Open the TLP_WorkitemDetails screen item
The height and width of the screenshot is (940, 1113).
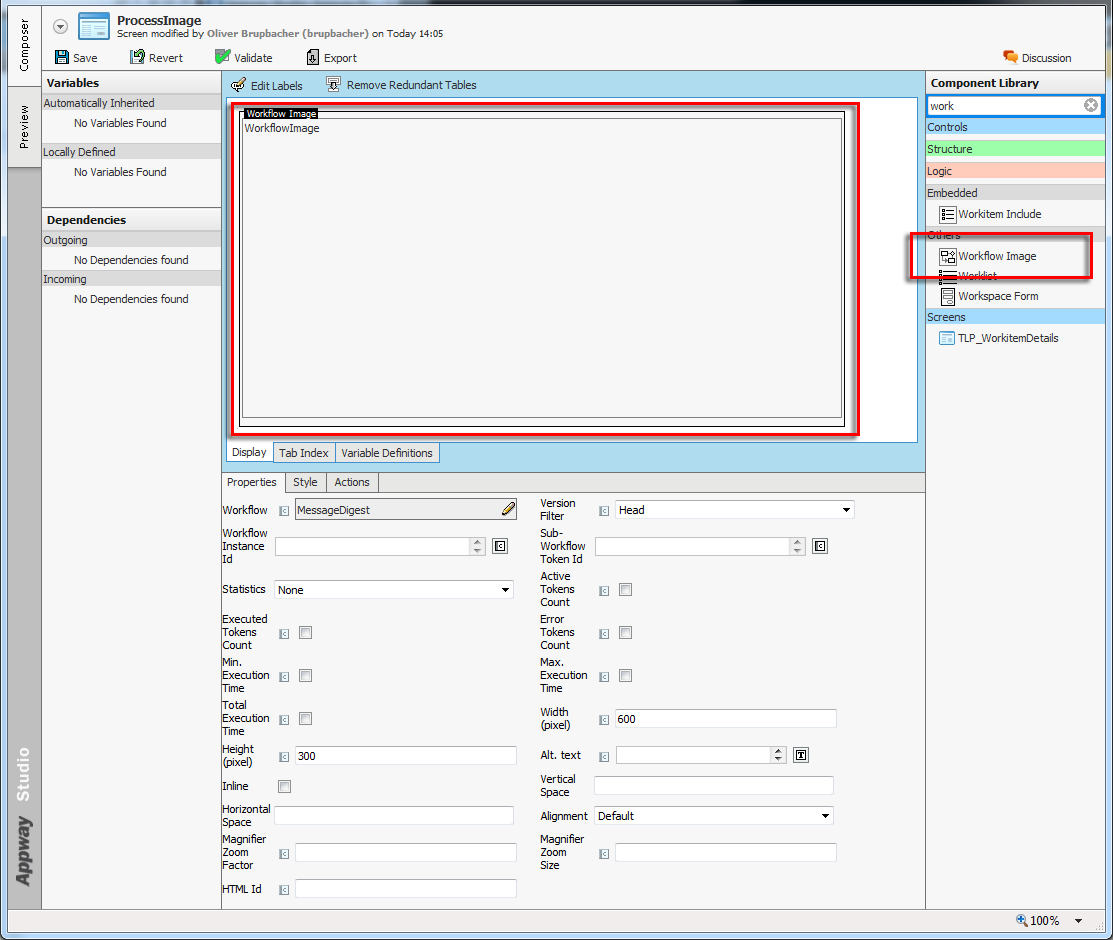[x=1007, y=338]
